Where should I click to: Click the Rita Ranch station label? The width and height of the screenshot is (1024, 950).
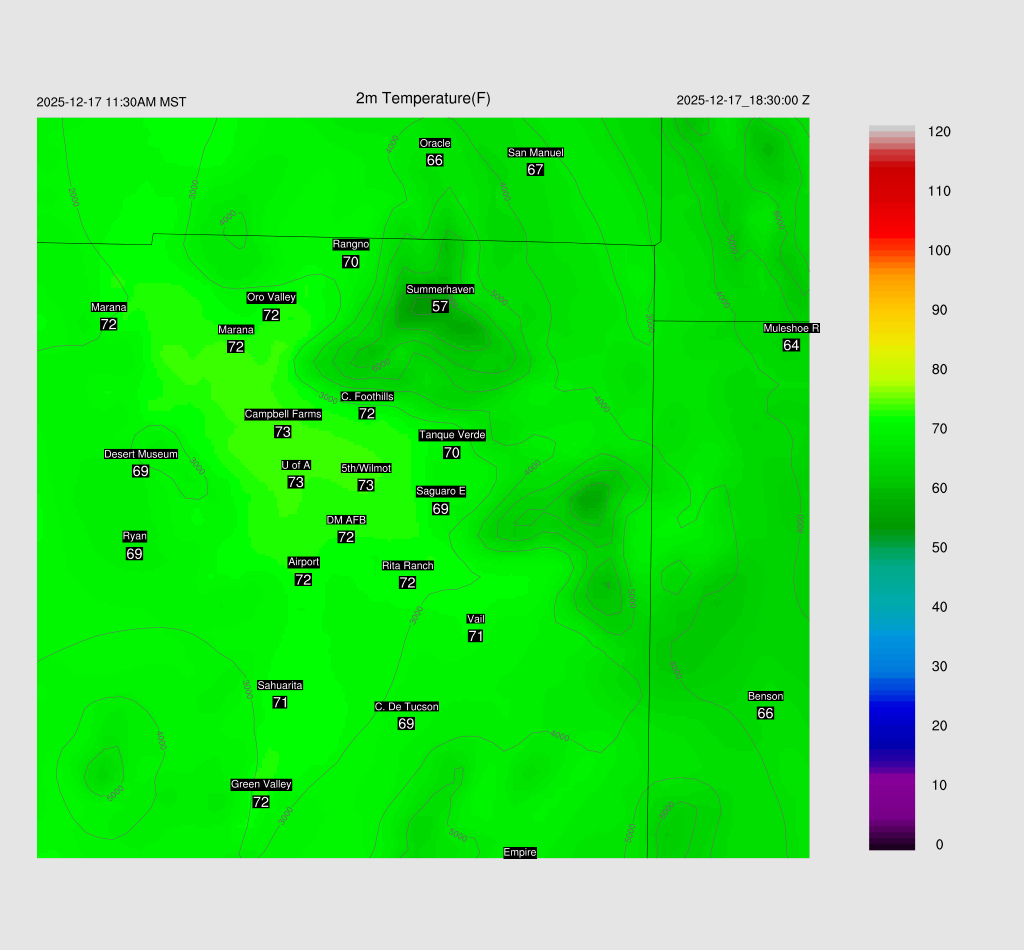pyautogui.click(x=408, y=565)
